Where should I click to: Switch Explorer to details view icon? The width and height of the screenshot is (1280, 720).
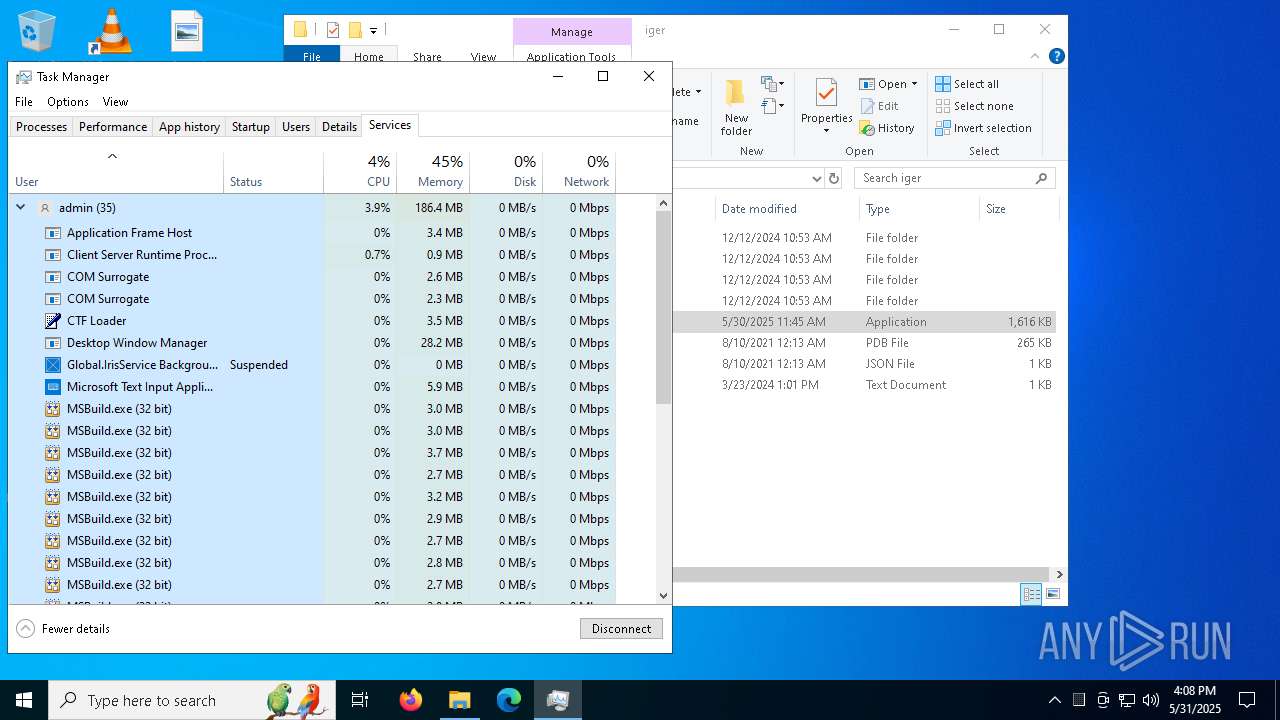click(x=1031, y=594)
